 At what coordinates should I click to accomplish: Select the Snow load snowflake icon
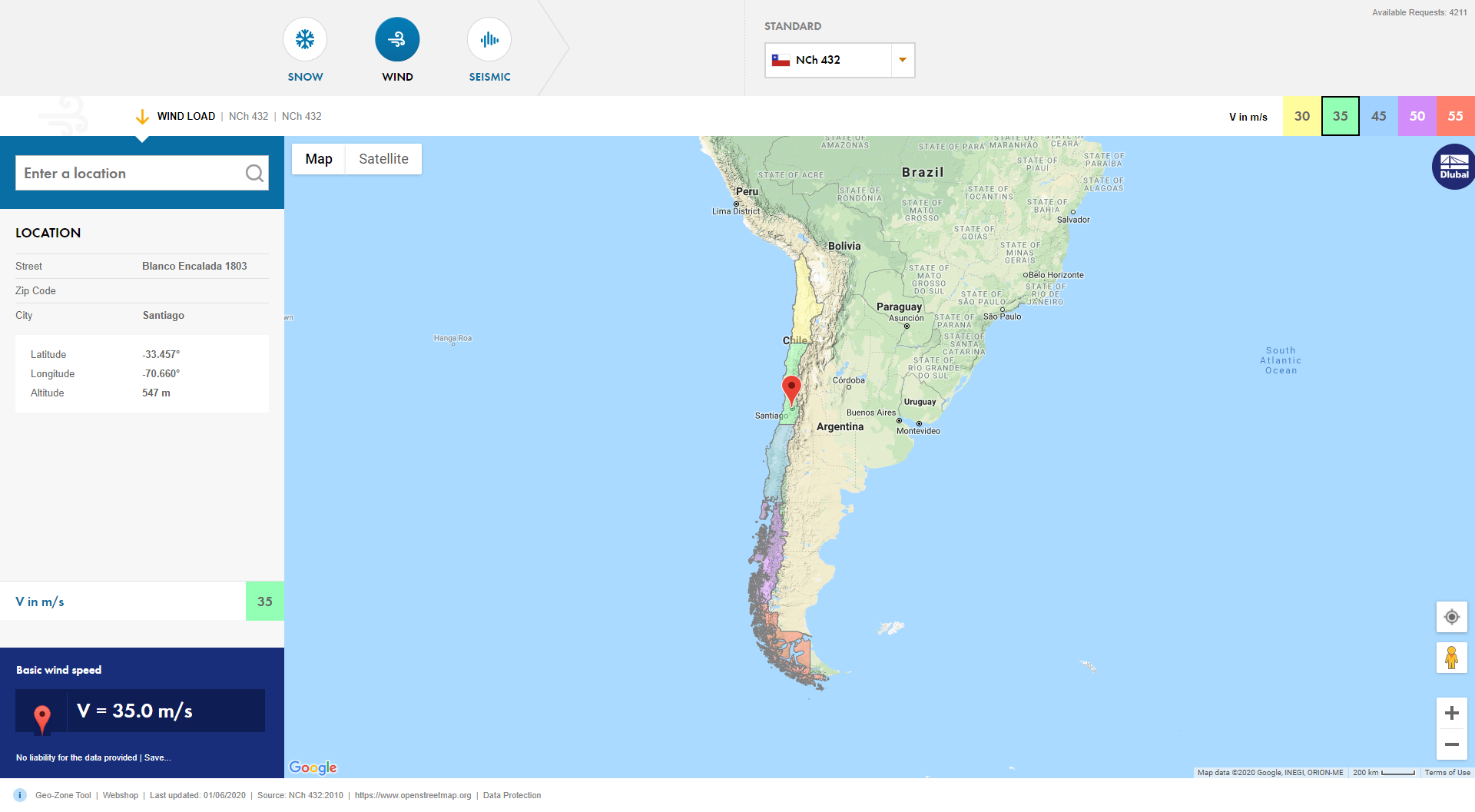point(305,39)
